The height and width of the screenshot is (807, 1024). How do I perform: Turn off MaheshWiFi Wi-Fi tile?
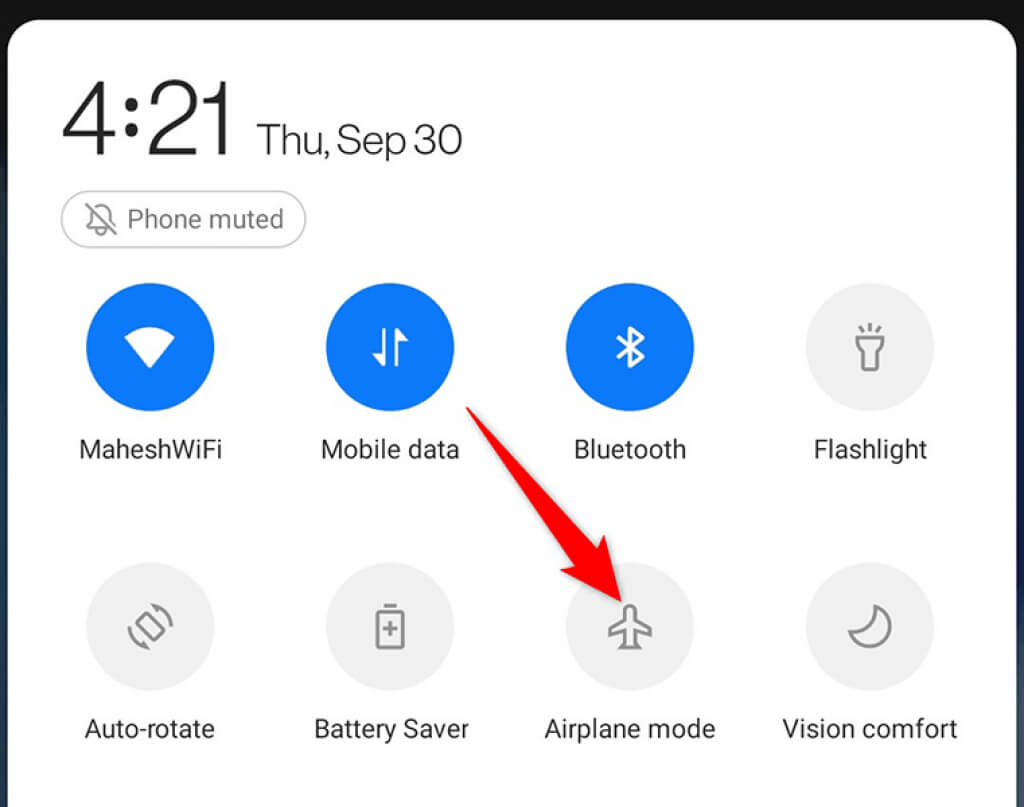tap(150, 347)
